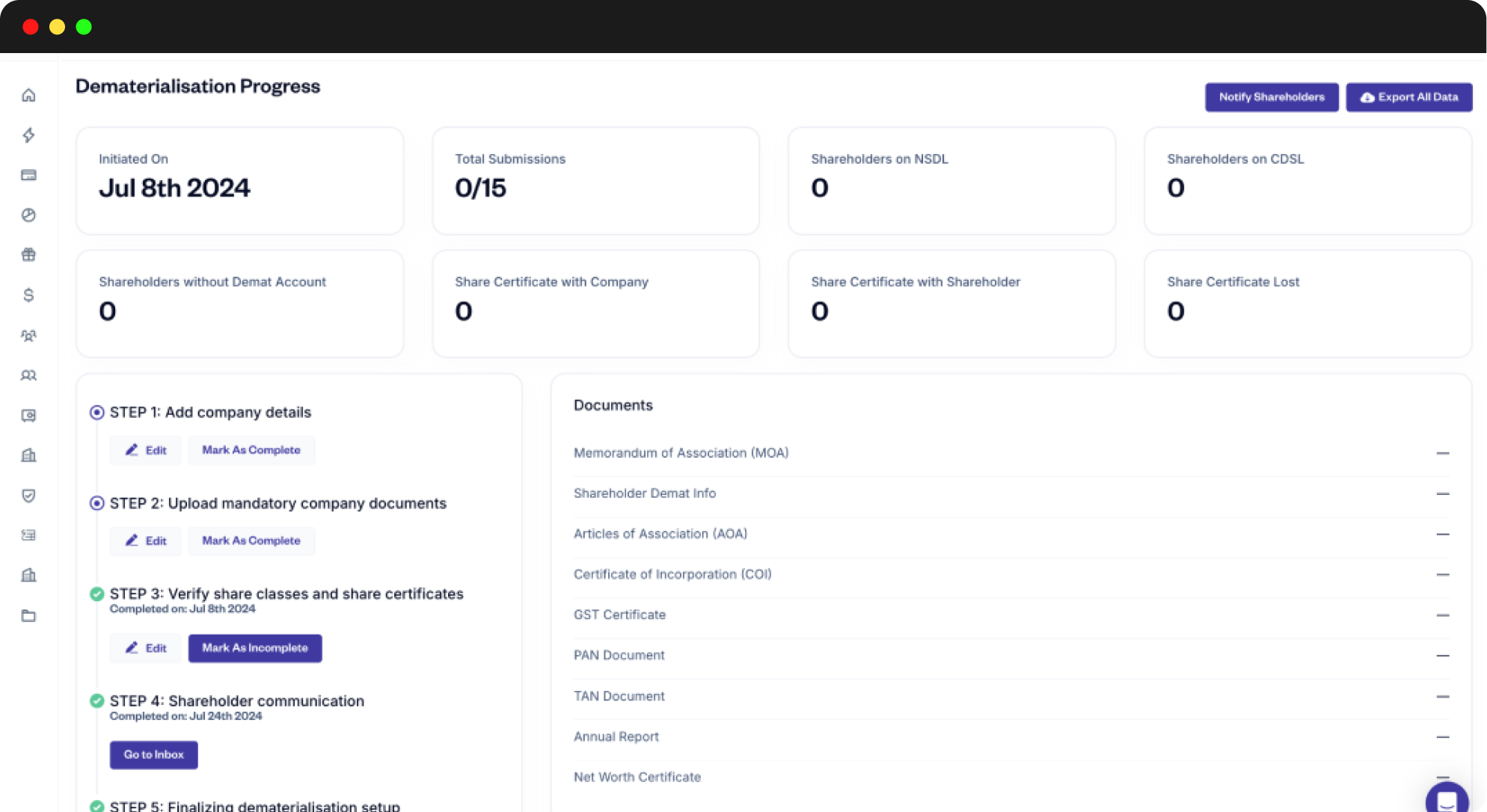1487x812 pixels.
Task: Select the STEP 2 status radio indicator
Action: point(96,503)
